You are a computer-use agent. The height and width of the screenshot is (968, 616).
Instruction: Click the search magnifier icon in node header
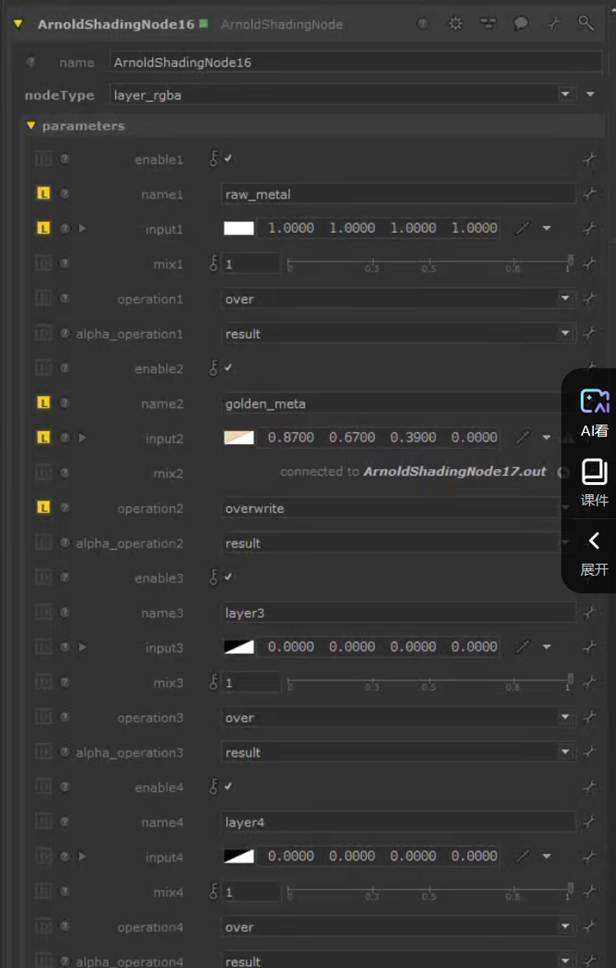(x=586, y=23)
